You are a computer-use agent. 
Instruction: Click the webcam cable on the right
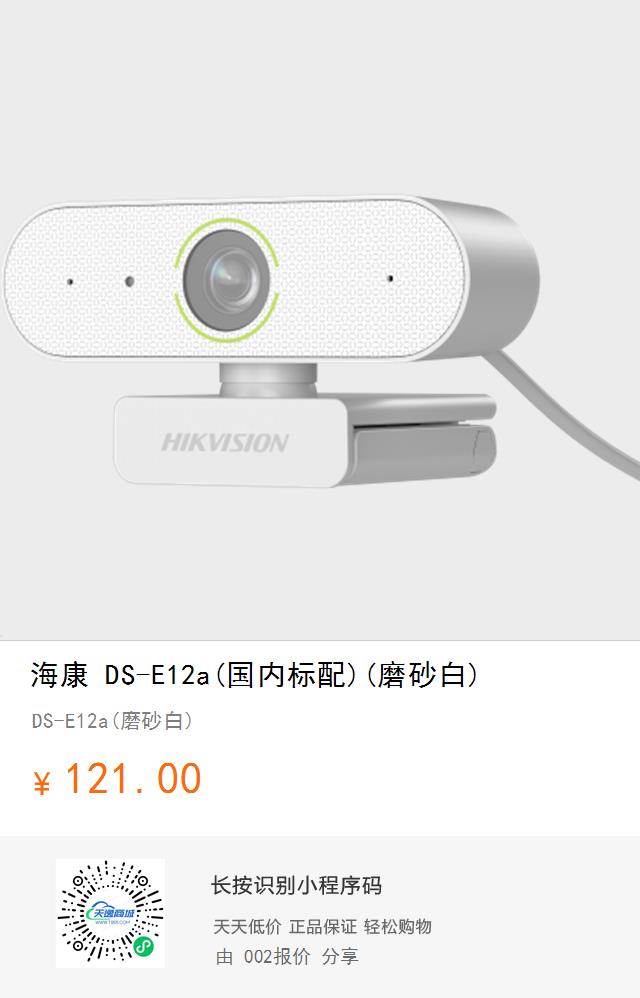(566, 414)
